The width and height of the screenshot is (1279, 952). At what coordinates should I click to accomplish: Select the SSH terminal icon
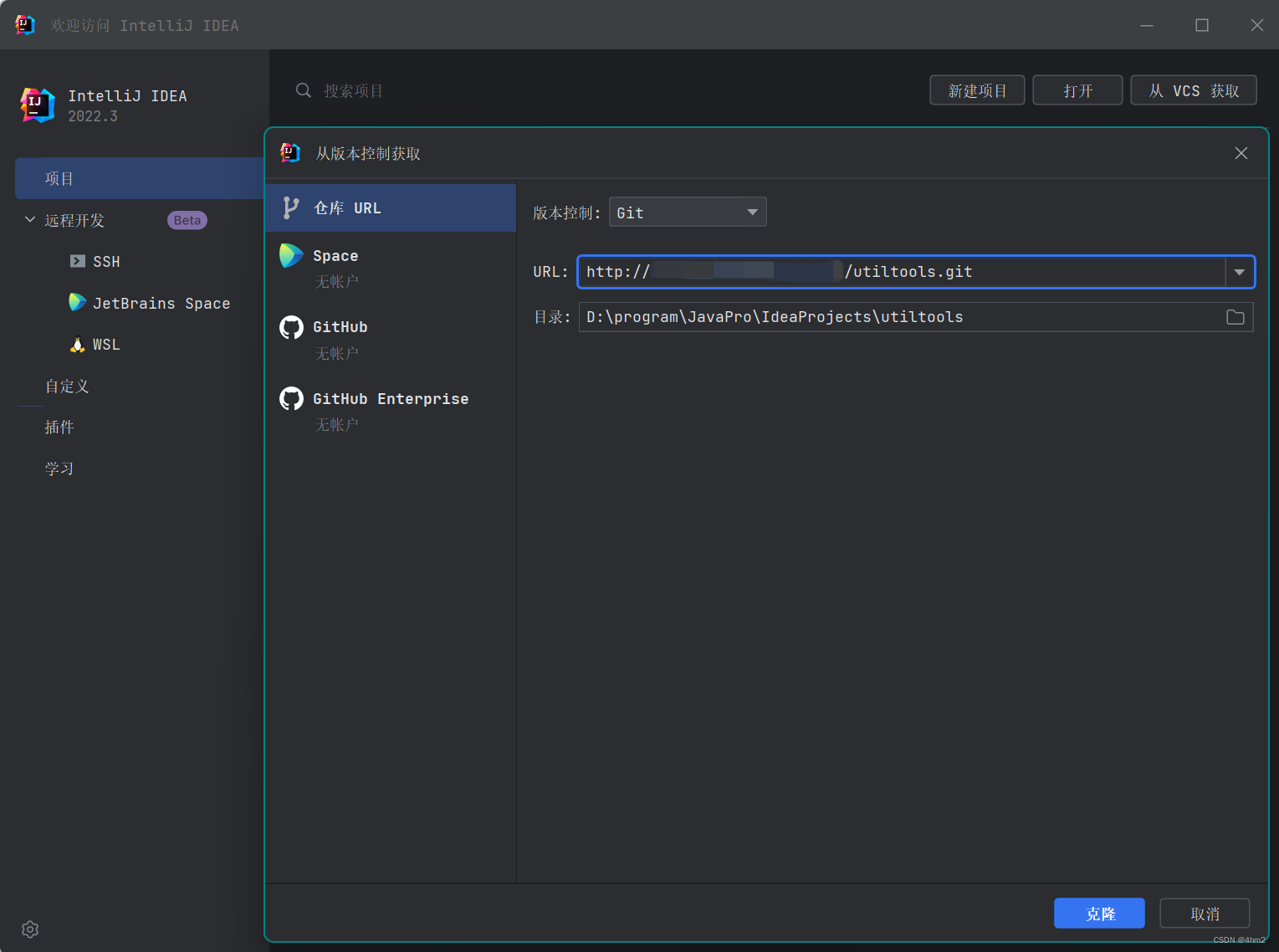[x=78, y=261]
